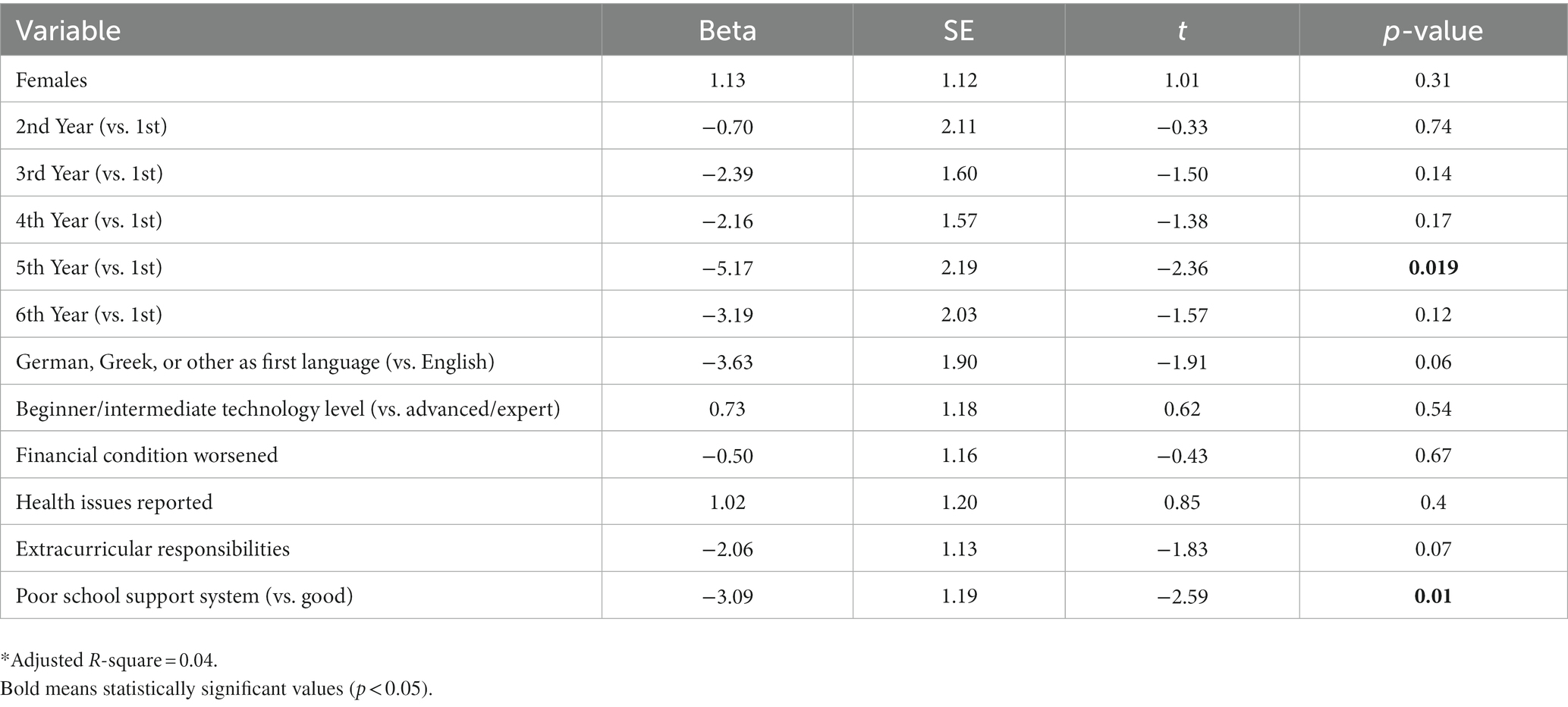Click the Health issues reported row label
The height and width of the screenshot is (707, 1568).
tap(114, 501)
